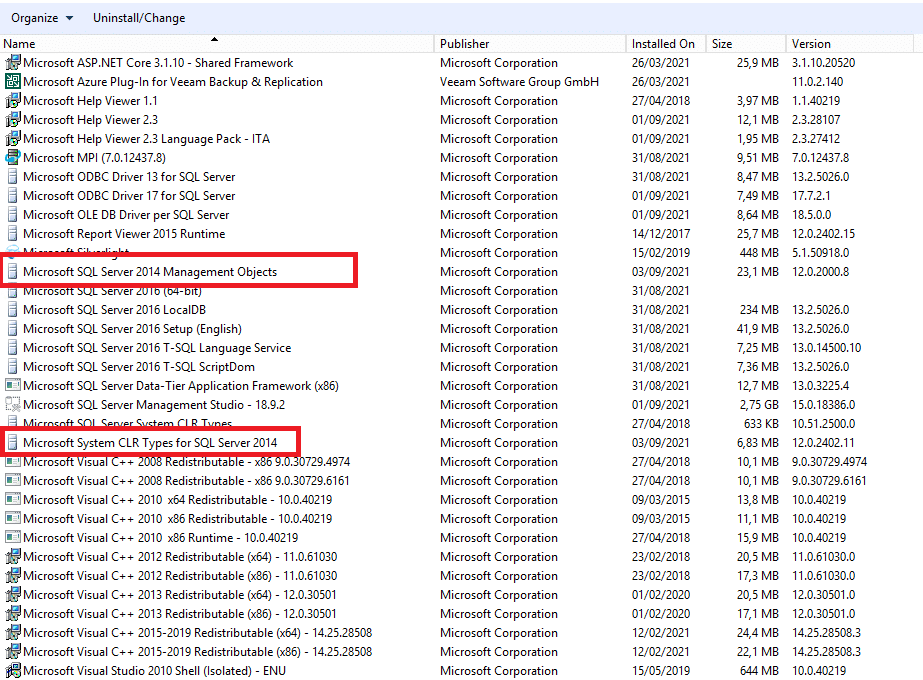Click the Visual Studio 2010 Shell (Isolated) icon
The width and height of the screenshot is (923, 680).
(12, 671)
